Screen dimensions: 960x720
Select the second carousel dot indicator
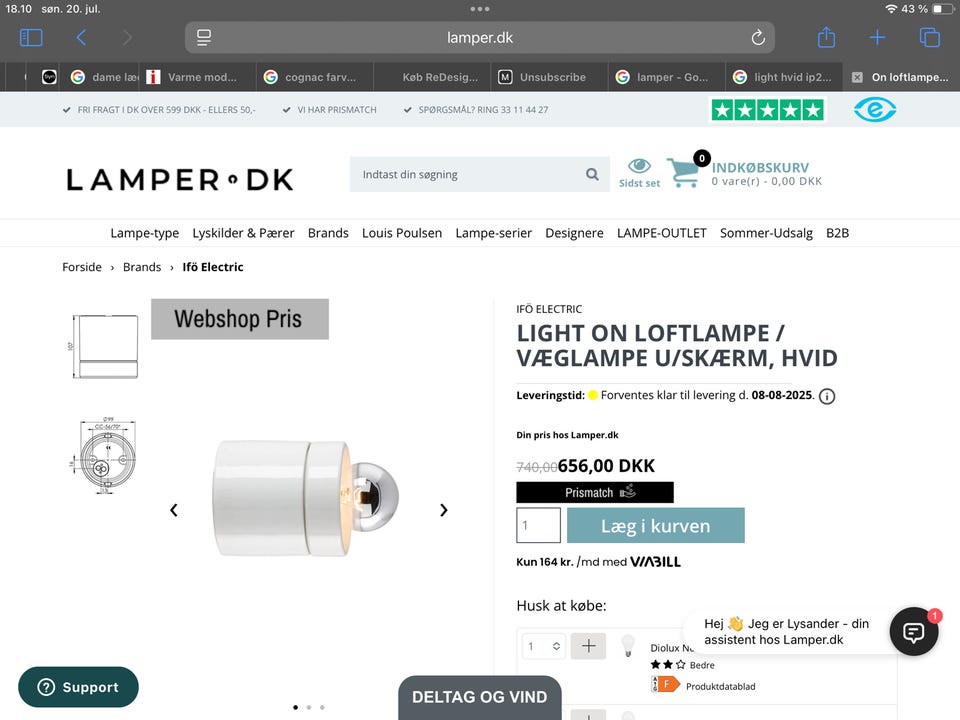[309, 707]
